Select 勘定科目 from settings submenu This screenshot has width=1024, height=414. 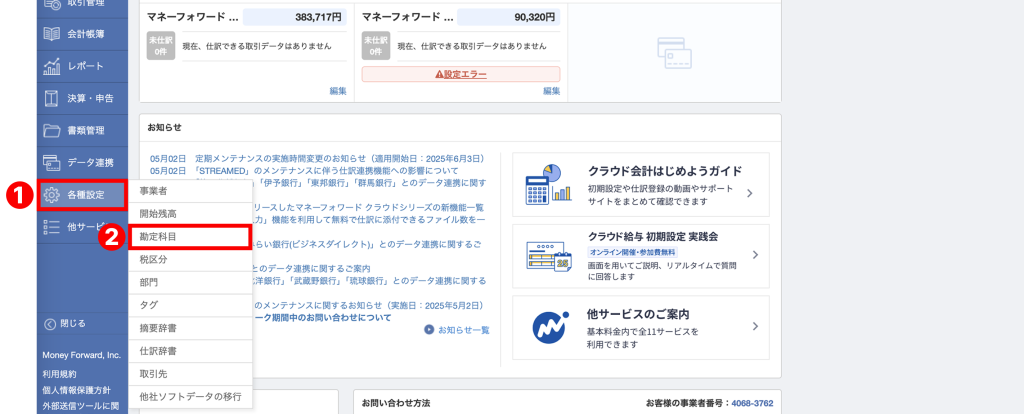(190, 237)
